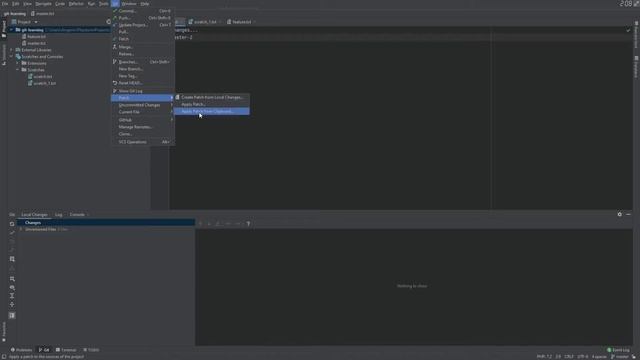Select scratch_1.txt in project tree
Screen dimensions: 640x360
pos(44,83)
